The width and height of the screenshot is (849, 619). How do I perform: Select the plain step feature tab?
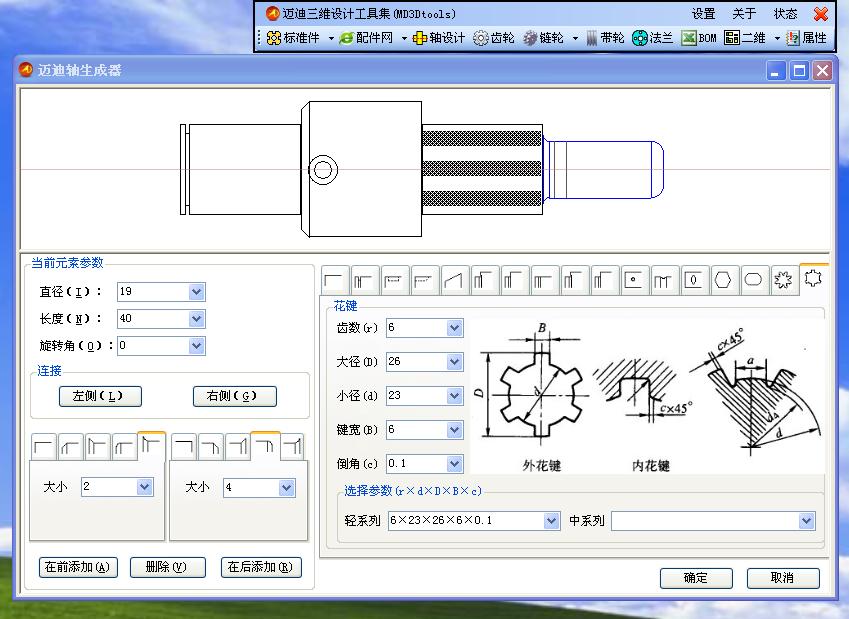[x=334, y=281]
